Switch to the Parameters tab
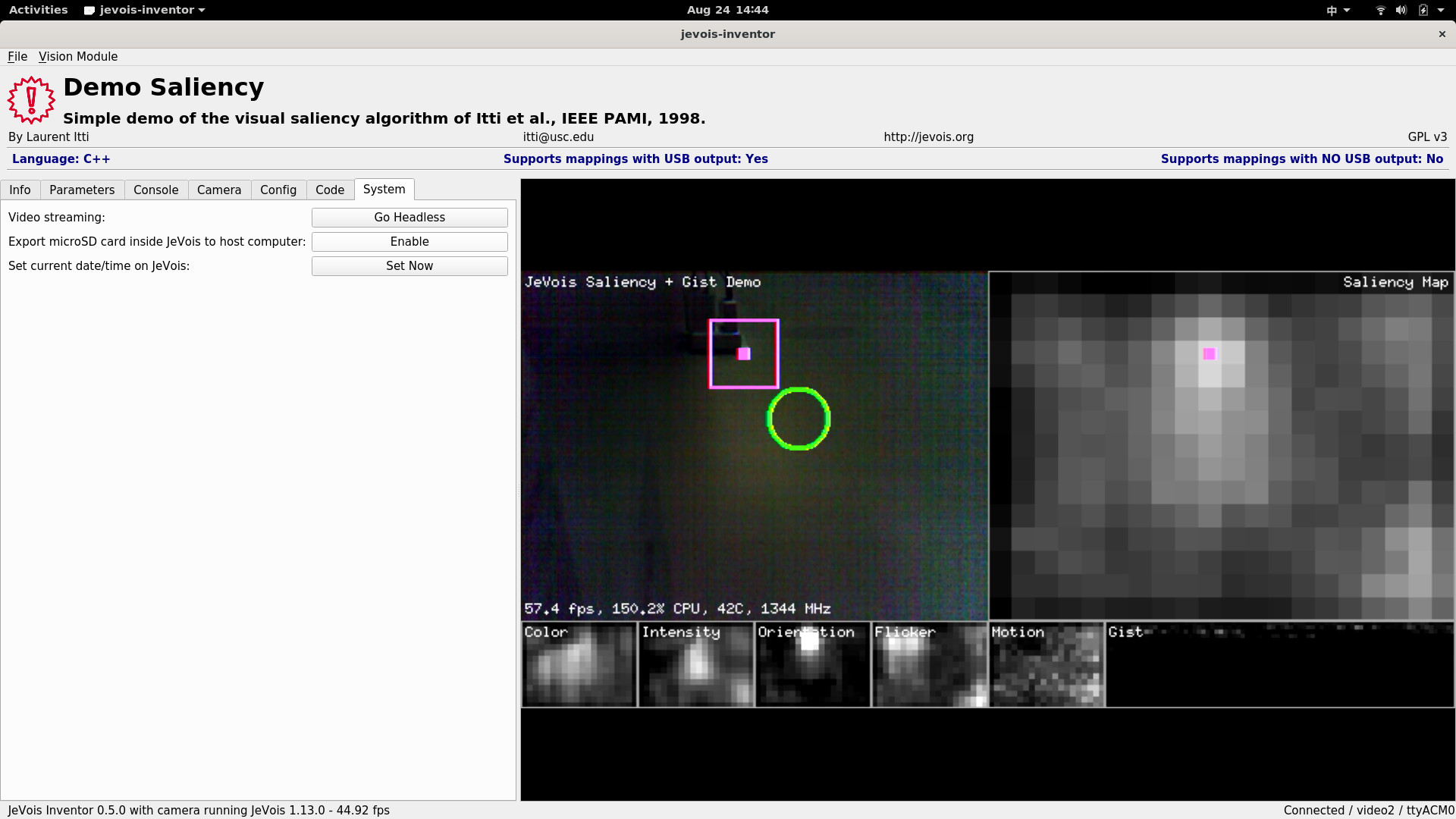The height and width of the screenshot is (819, 1456). pyautogui.click(x=82, y=190)
